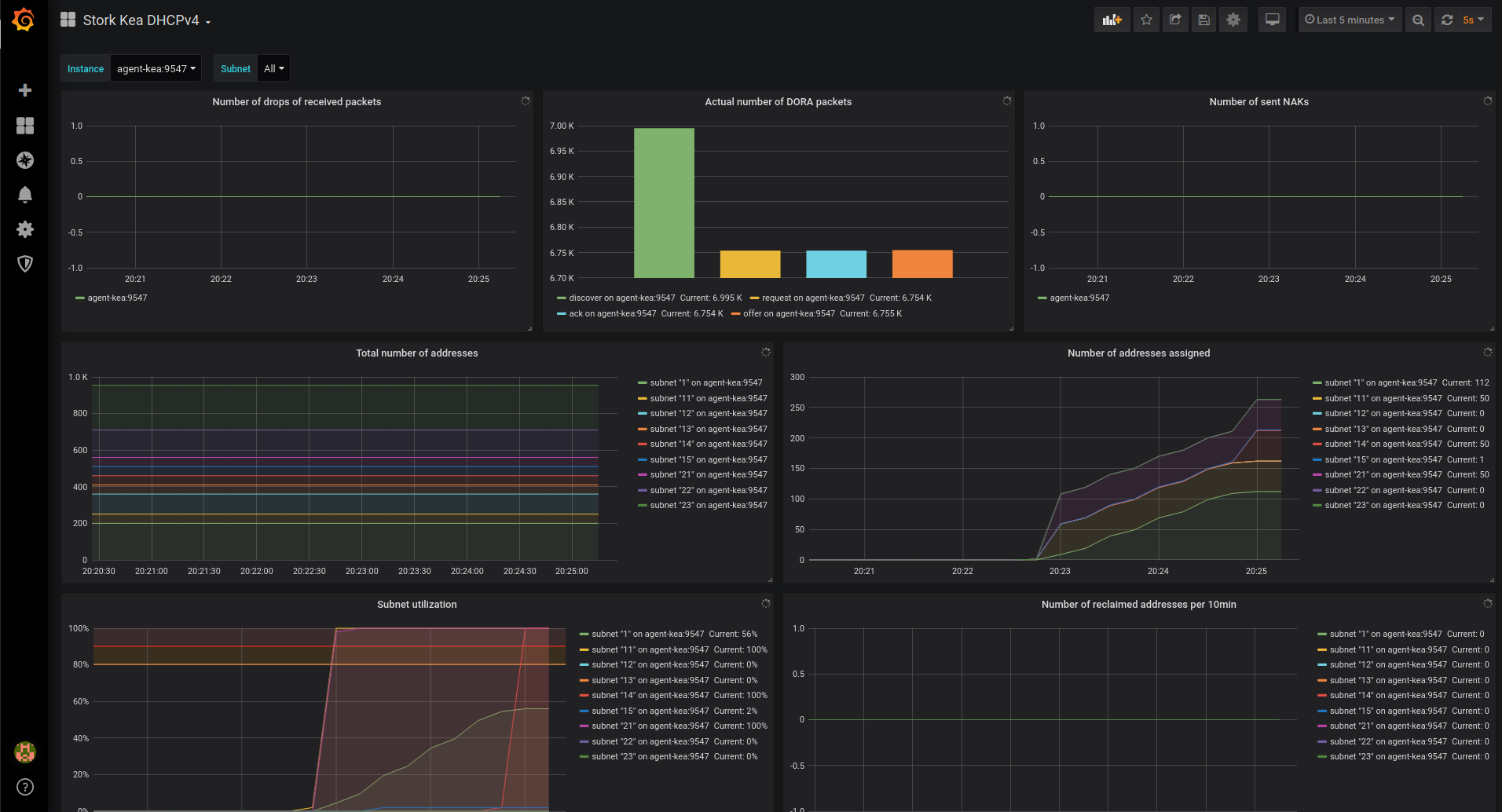The width and height of the screenshot is (1502, 812).
Task: Star this dashboard as favorite
Action: [x=1146, y=20]
